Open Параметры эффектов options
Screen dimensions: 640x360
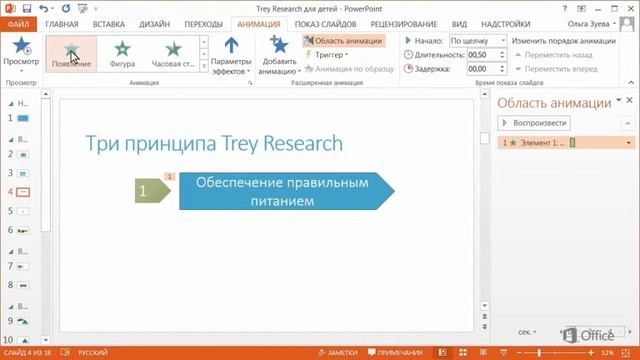coord(231,56)
